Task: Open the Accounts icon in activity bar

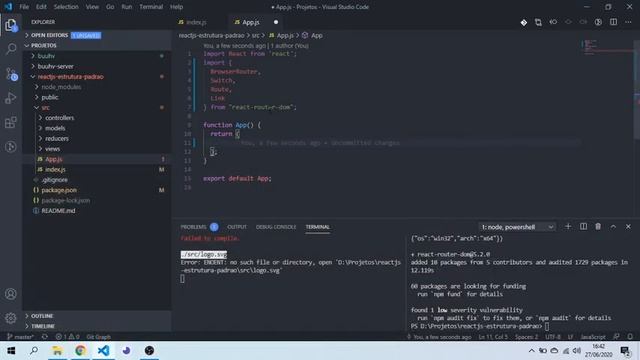Action: [11, 294]
